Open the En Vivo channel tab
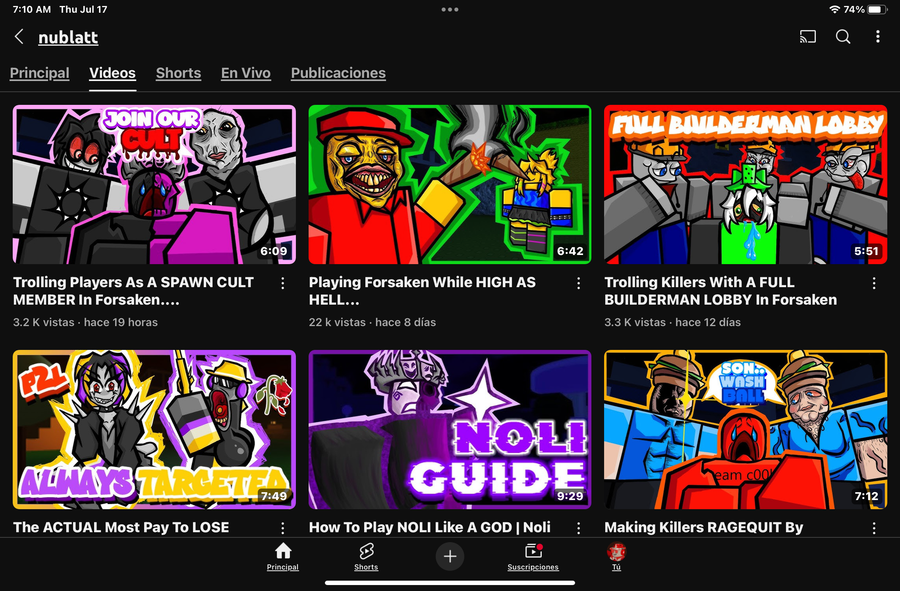 [x=246, y=73]
